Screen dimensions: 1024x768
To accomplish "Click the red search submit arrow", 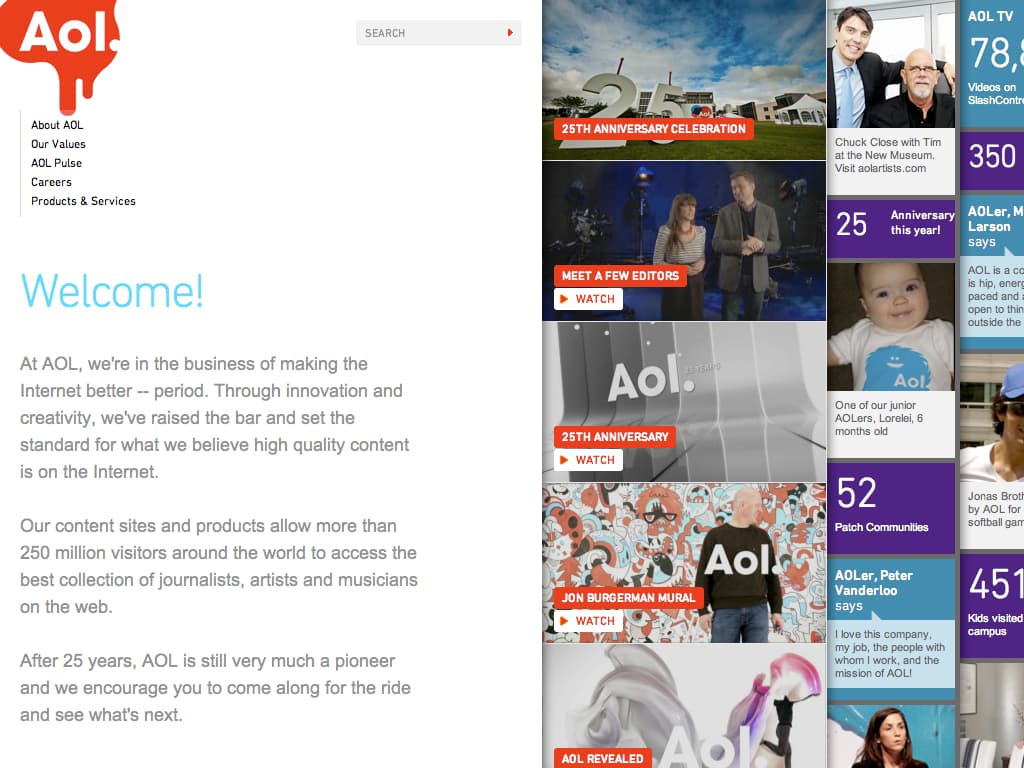I will coord(510,33).
